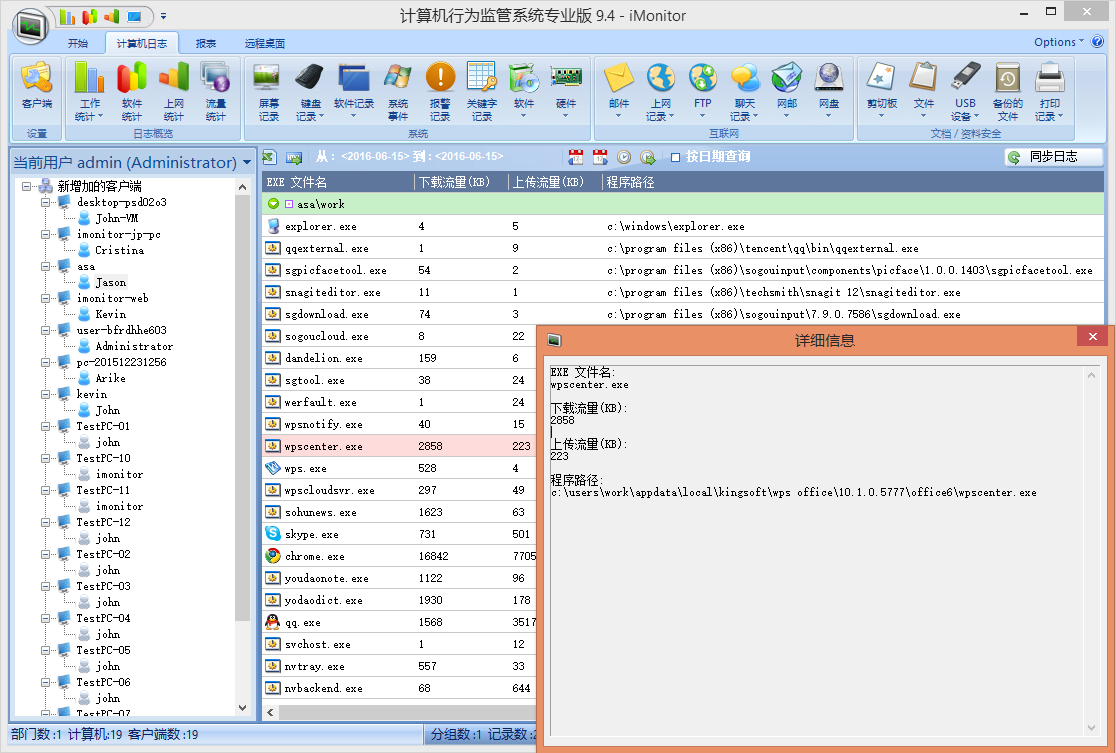Screen dimensions: 1116x753
Task: Open the 当前用户 admin dropdown arrow
Action: 247,163
